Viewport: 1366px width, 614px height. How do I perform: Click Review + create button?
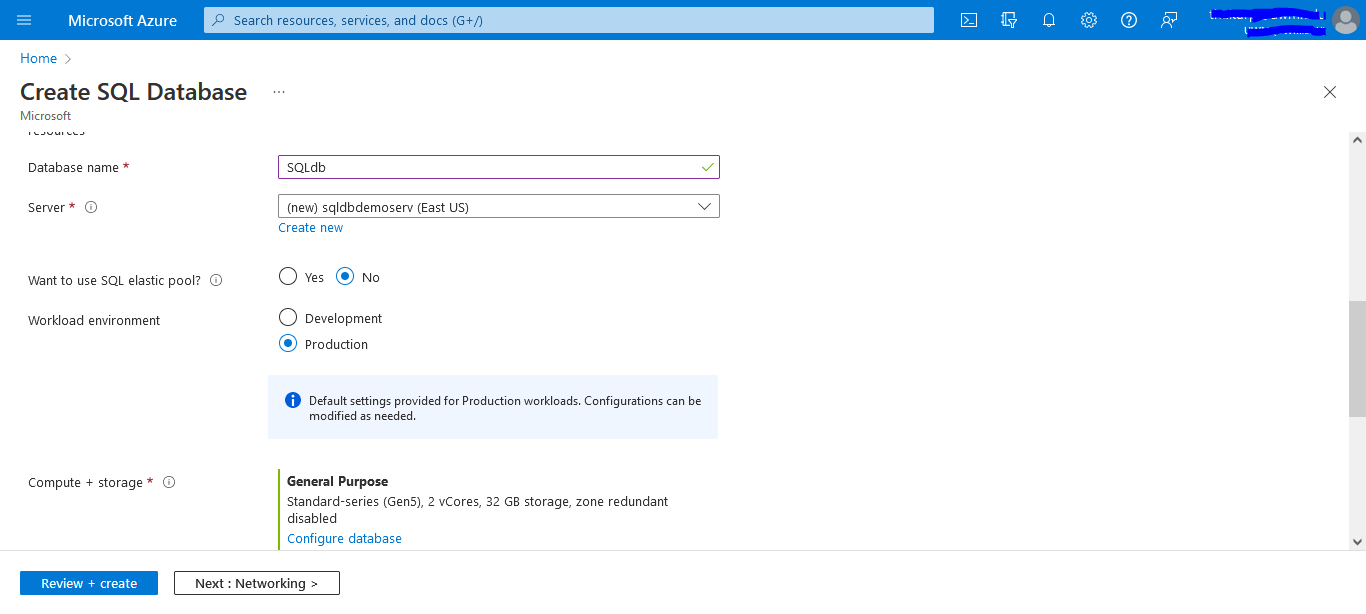tap(88, 583)
